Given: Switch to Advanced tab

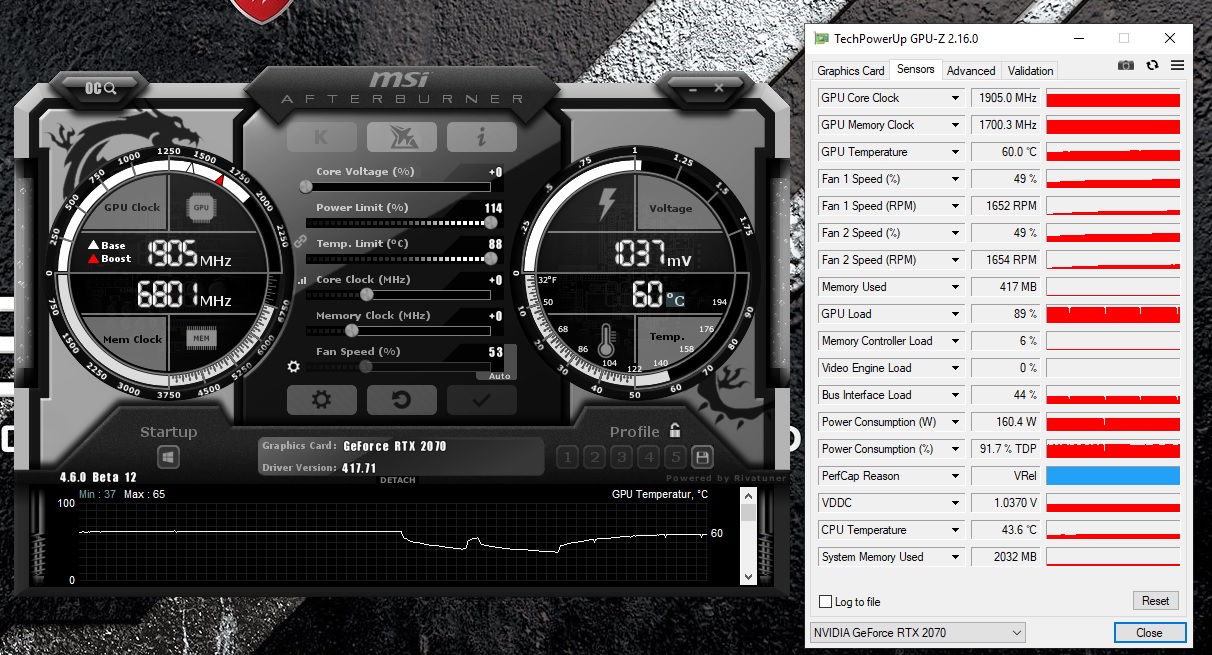Looking at the screenshot, I should [x=971, y=71].
